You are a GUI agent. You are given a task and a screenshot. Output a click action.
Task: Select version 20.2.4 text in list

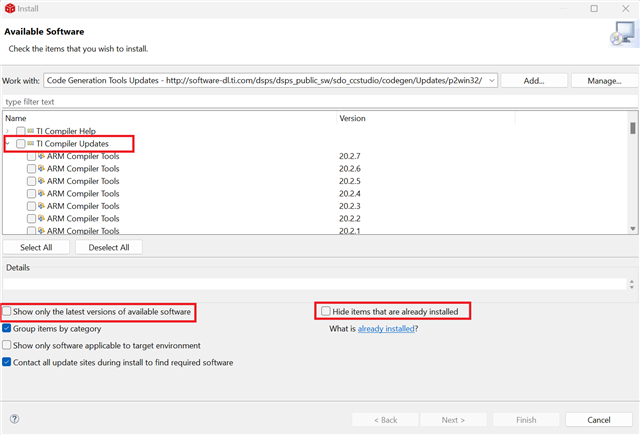350,193
